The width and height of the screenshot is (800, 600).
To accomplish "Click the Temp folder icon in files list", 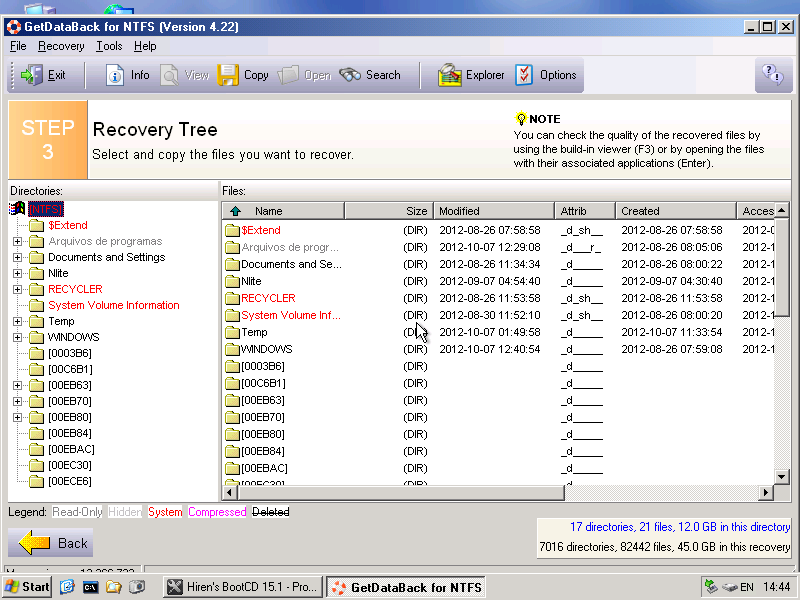I will (233, 332).
